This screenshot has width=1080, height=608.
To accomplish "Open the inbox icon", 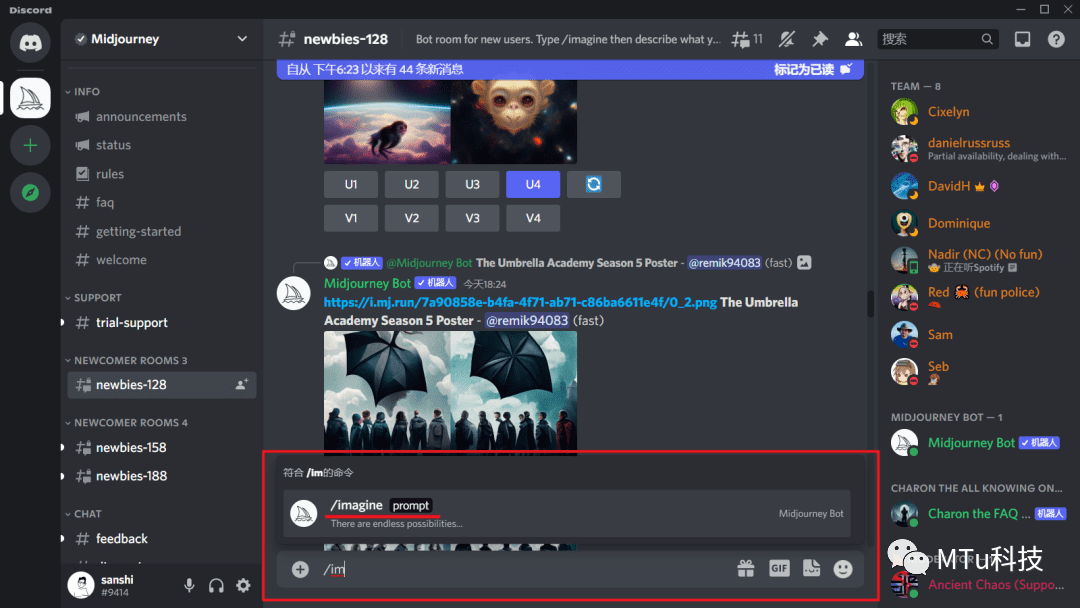I will (x=1022, y=39).
